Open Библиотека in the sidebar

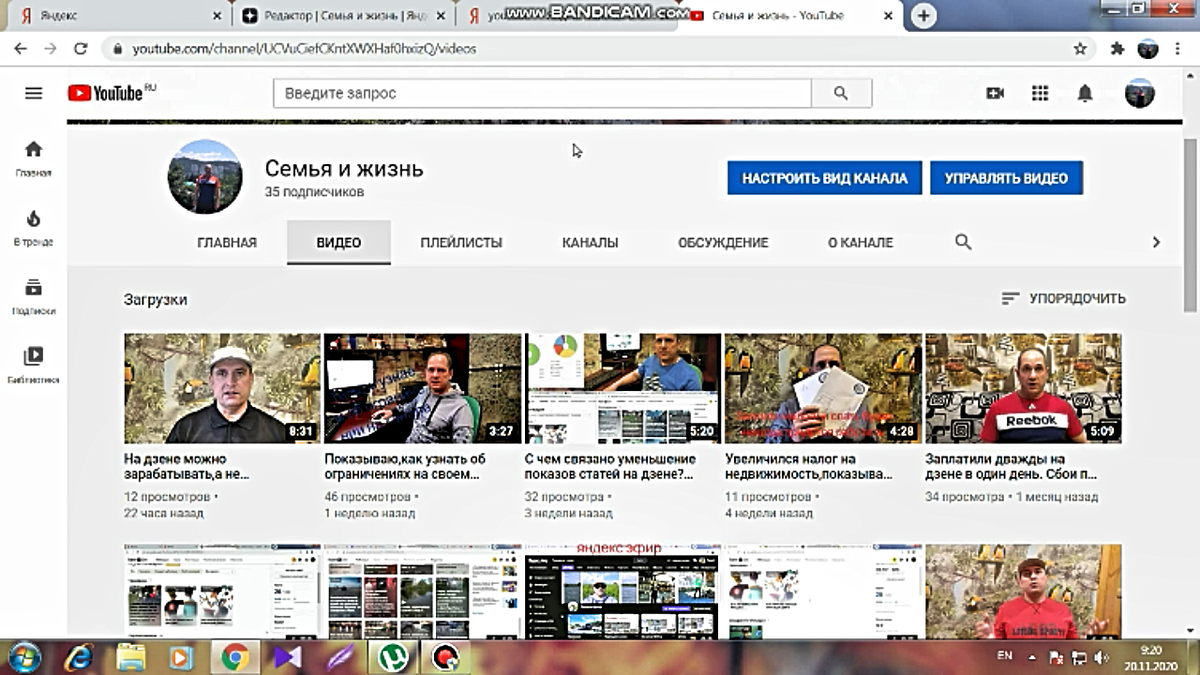33,365
